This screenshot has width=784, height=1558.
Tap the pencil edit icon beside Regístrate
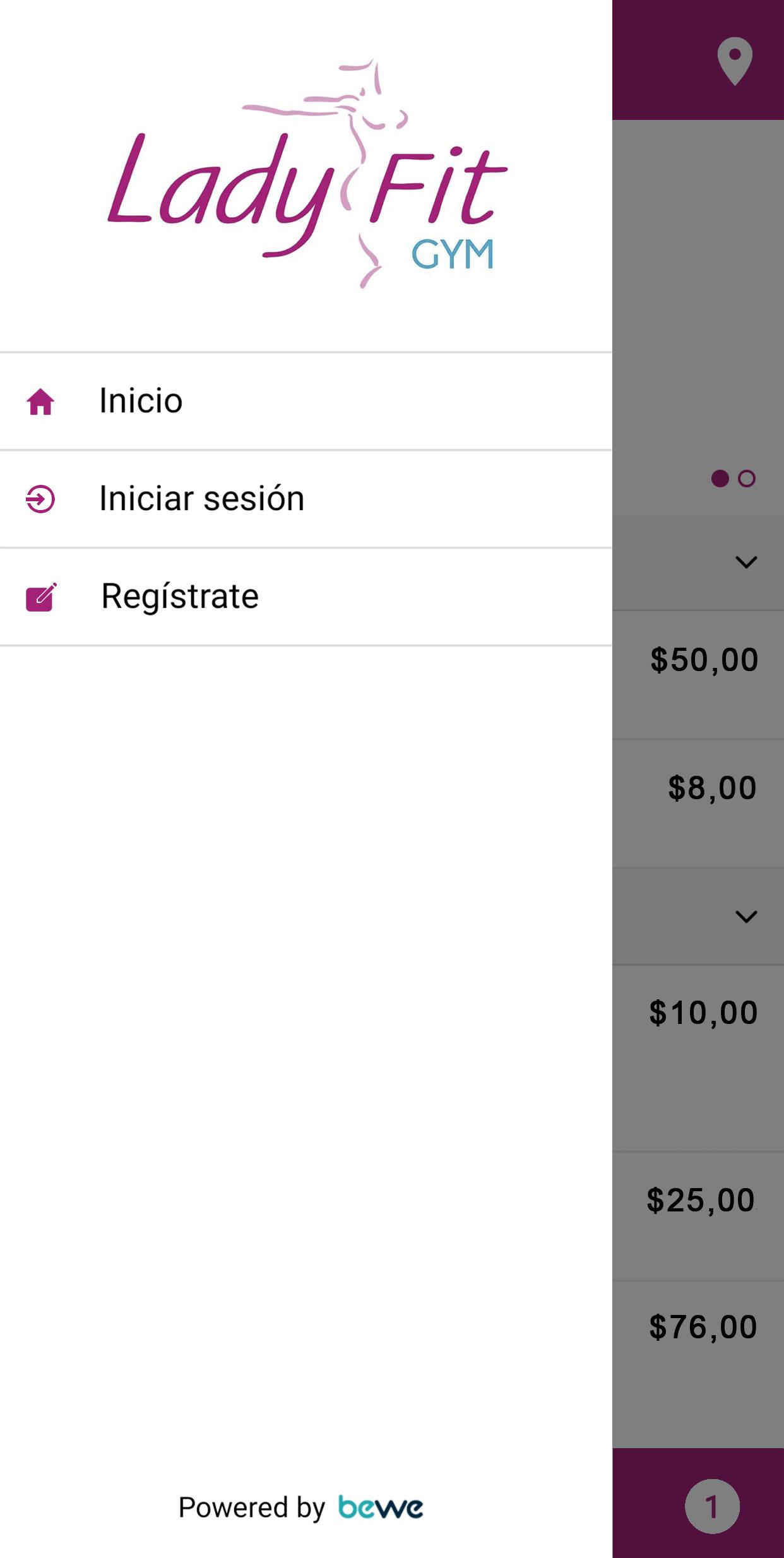41,597
